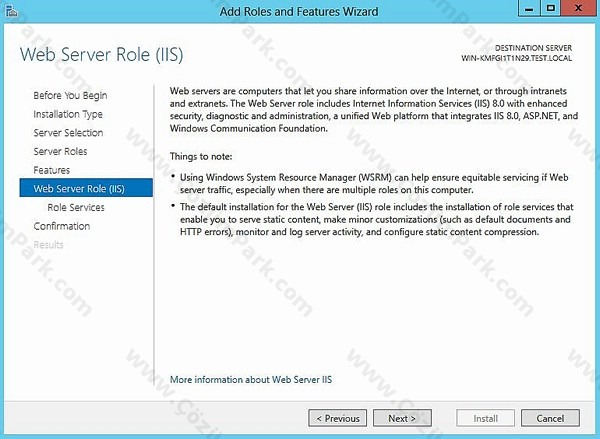Click the Web Server Role (IIS) page heading
Screen dimensions: 600x439
[x=101, y=54]
